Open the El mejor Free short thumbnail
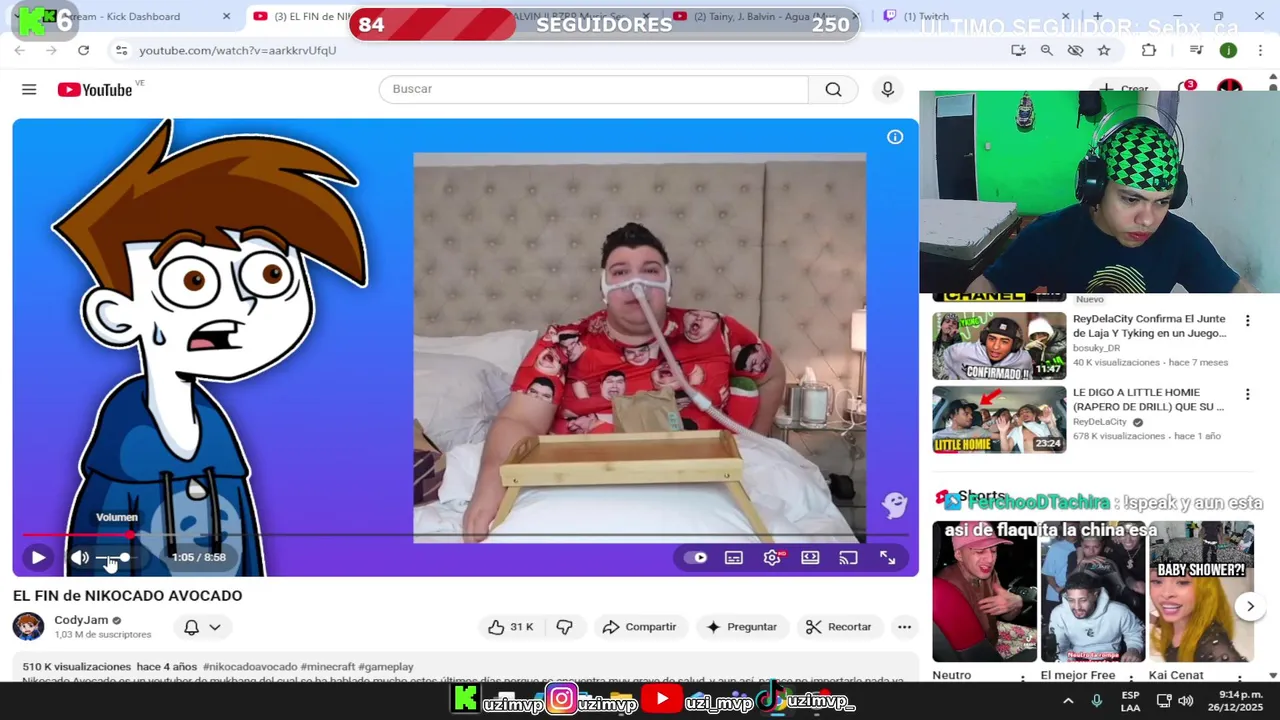 tap(1093, 591)
